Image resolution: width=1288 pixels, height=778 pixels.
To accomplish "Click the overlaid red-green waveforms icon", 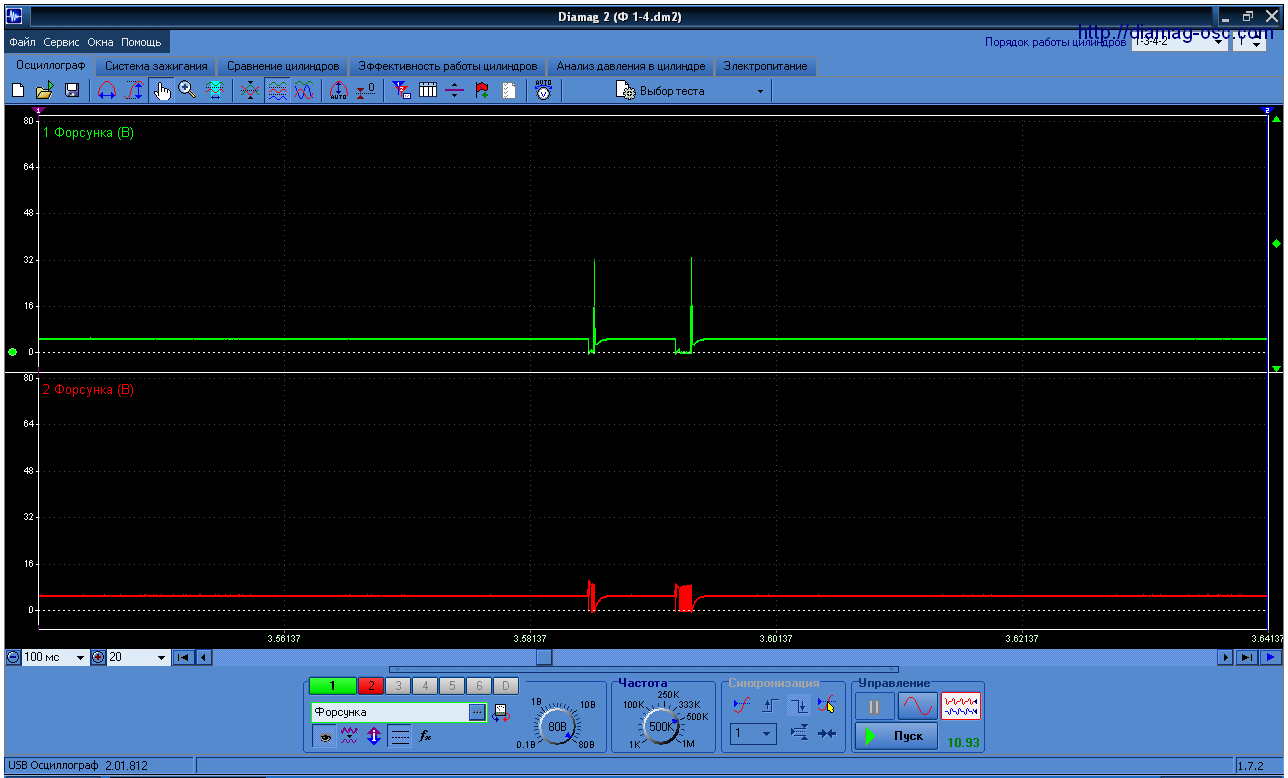I will pyautogui.click(x=250, y=91).
